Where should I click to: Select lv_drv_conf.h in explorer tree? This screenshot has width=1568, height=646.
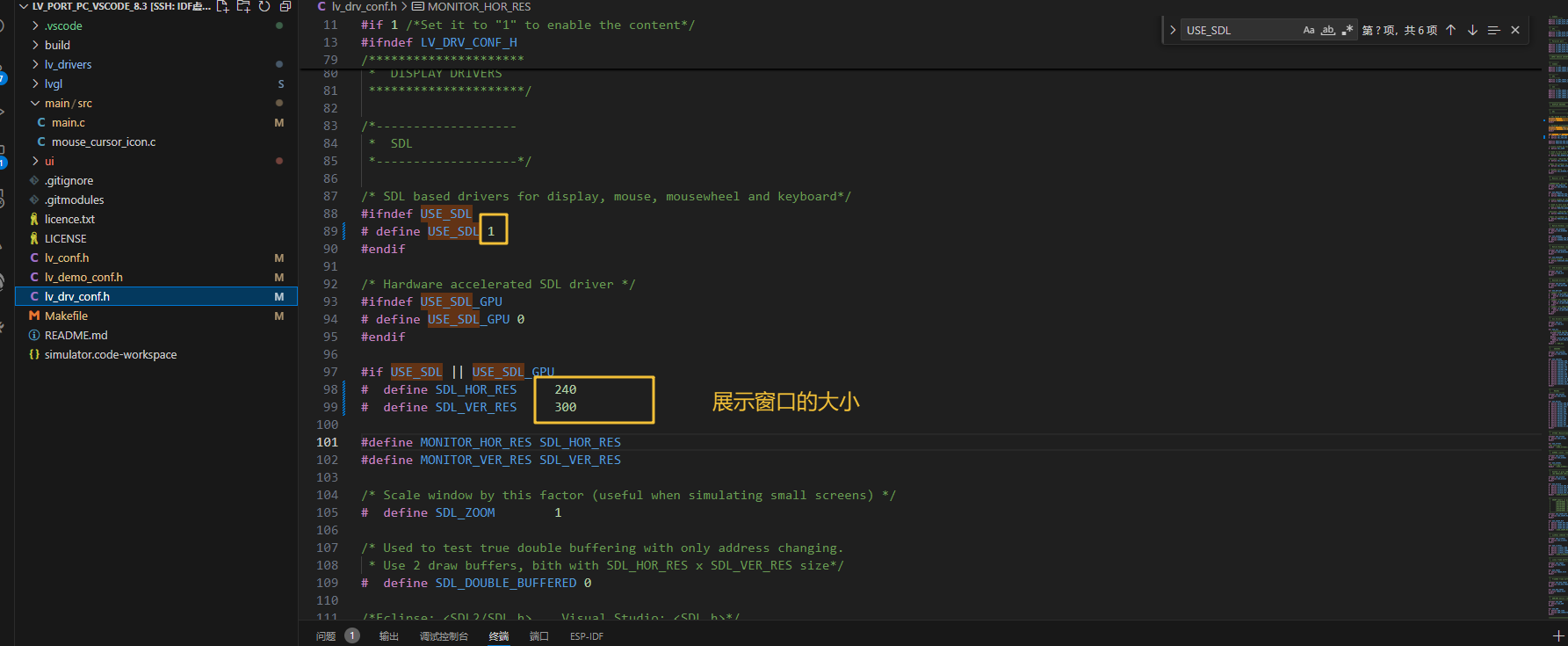[156, 296]
